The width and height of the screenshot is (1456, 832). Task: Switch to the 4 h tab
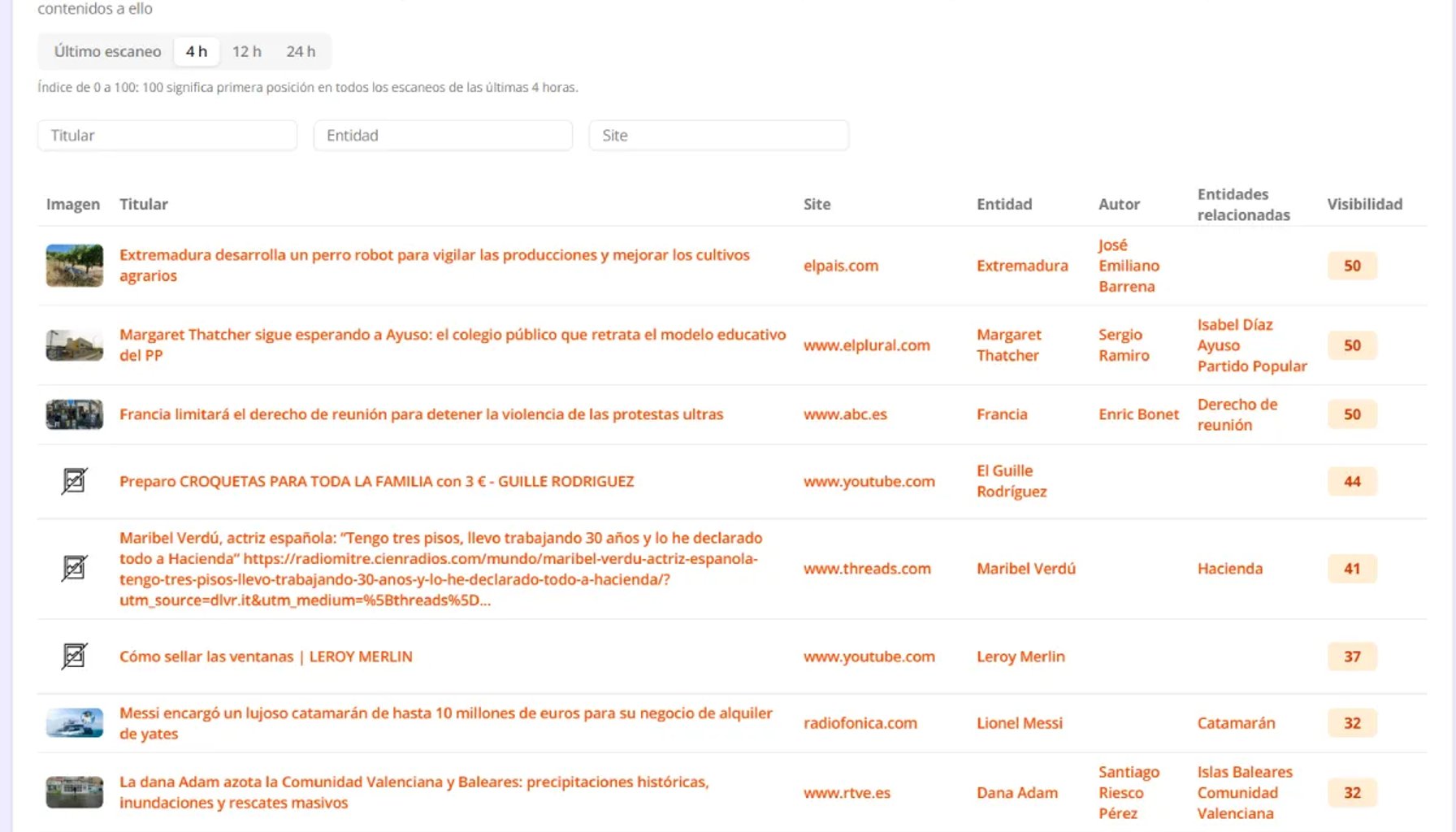click(x=197, y=51)
